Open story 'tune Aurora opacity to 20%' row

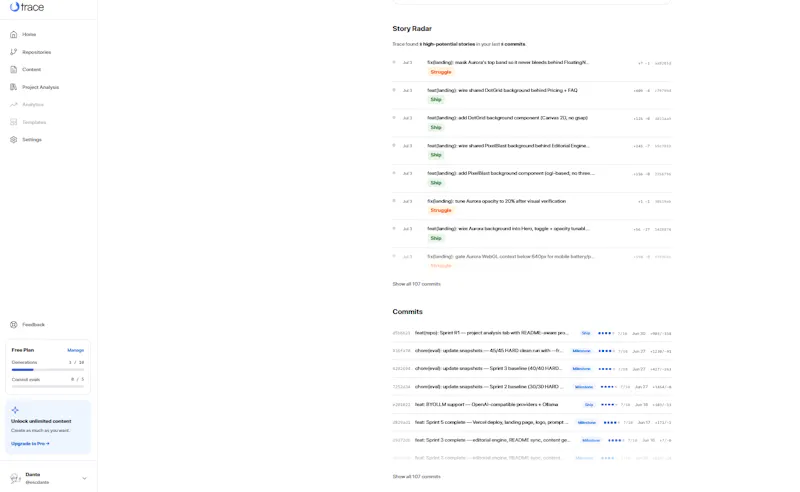(532, 206)
